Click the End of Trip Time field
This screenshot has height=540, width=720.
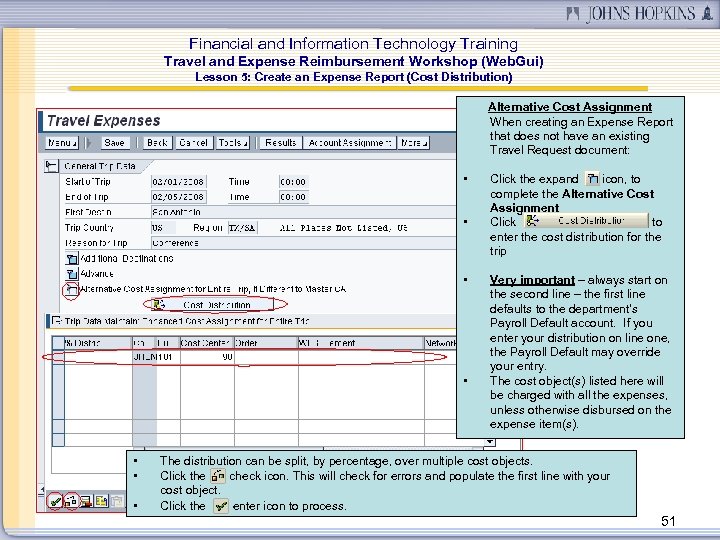point(293,197)
